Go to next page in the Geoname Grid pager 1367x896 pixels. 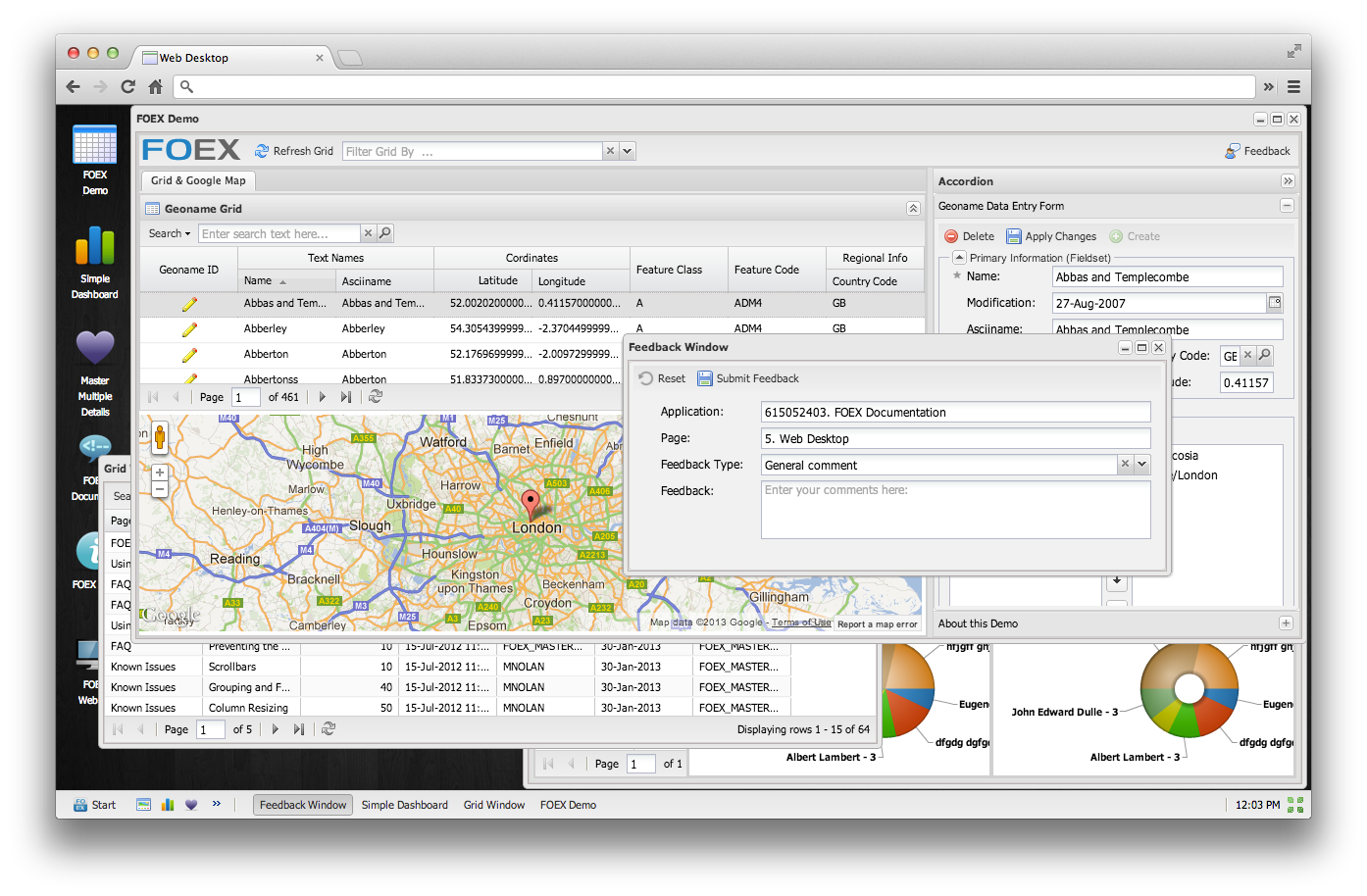coord(322,397)
